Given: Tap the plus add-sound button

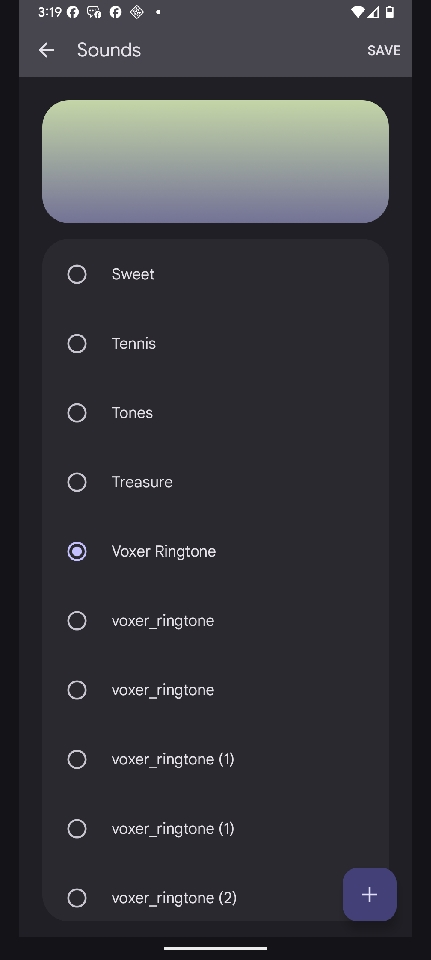Looking at the screenshot, I should (x=369, y=894).
